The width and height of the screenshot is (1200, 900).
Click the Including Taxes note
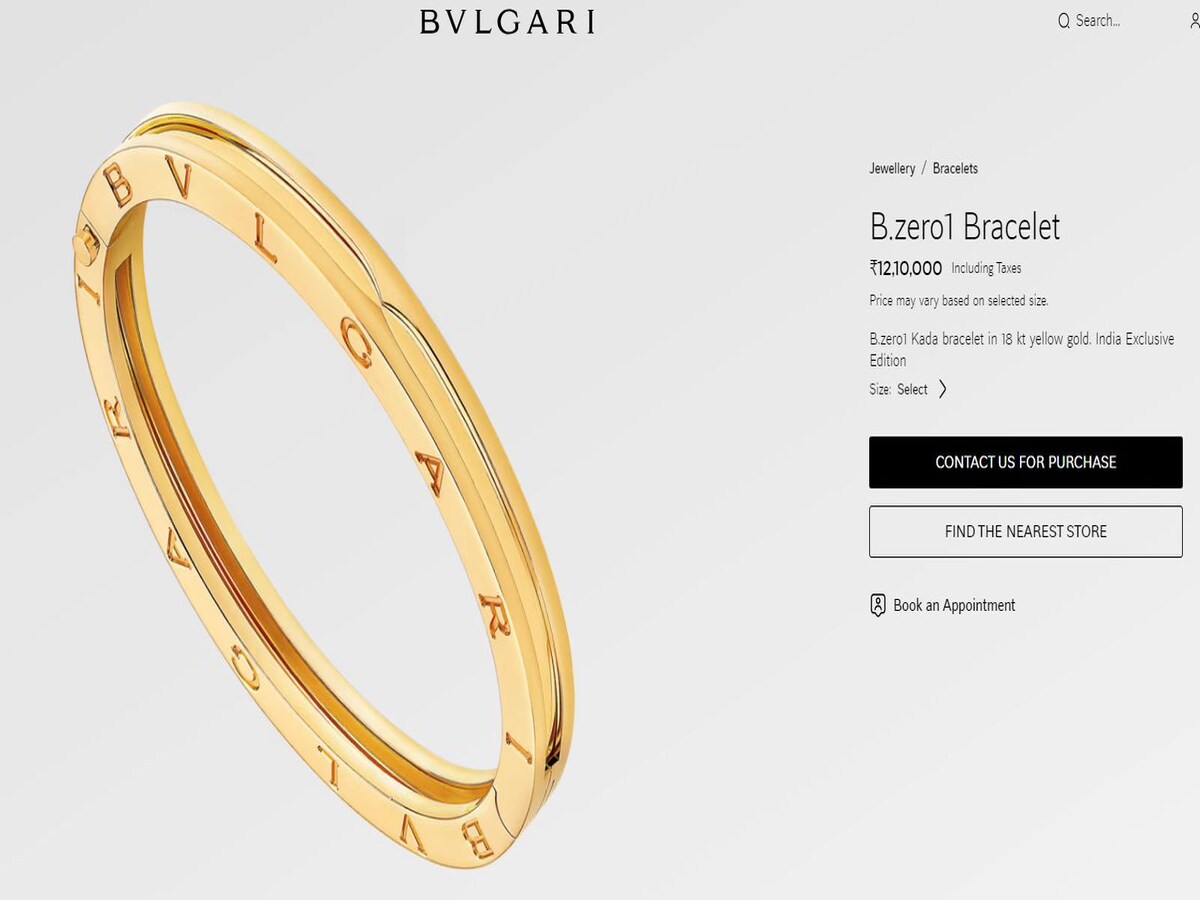click(x=986, y=268)
